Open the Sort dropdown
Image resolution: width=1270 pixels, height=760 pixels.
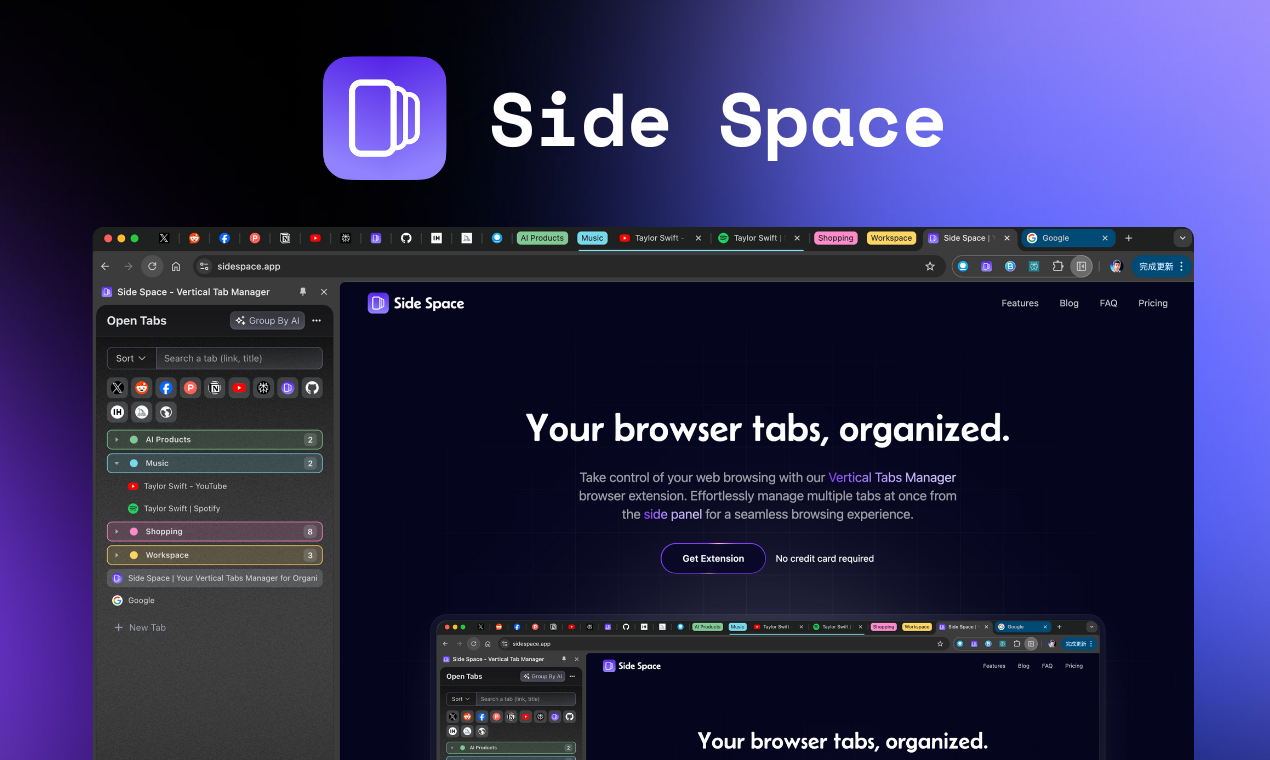131,358
